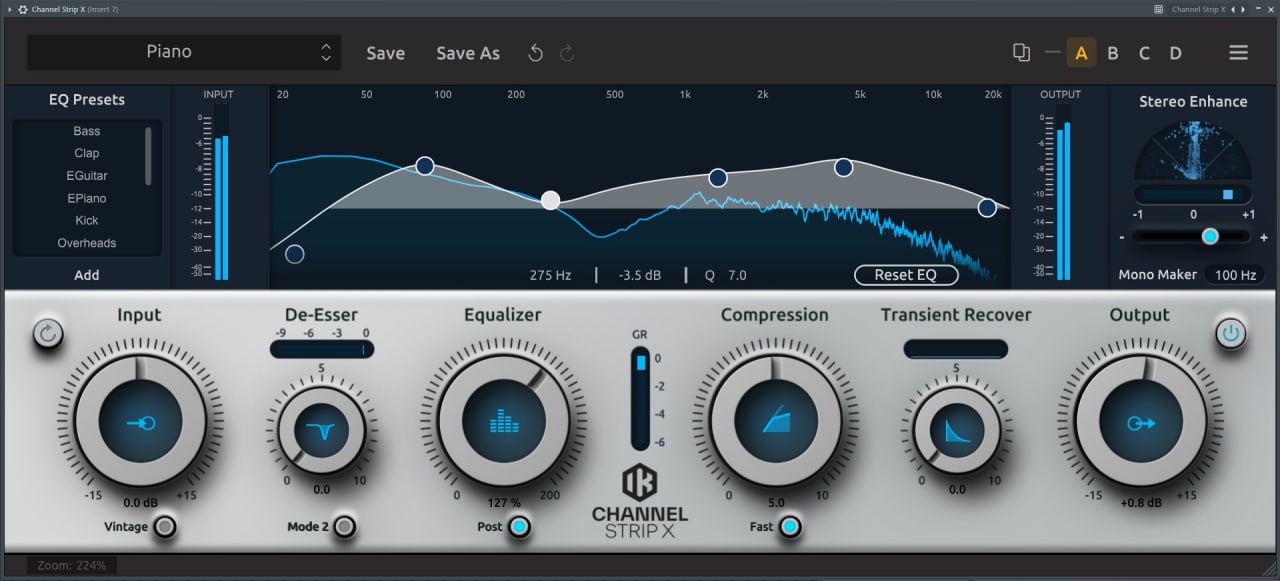
Task: Click Add under EQ Presets
Action: click(87, 275)
